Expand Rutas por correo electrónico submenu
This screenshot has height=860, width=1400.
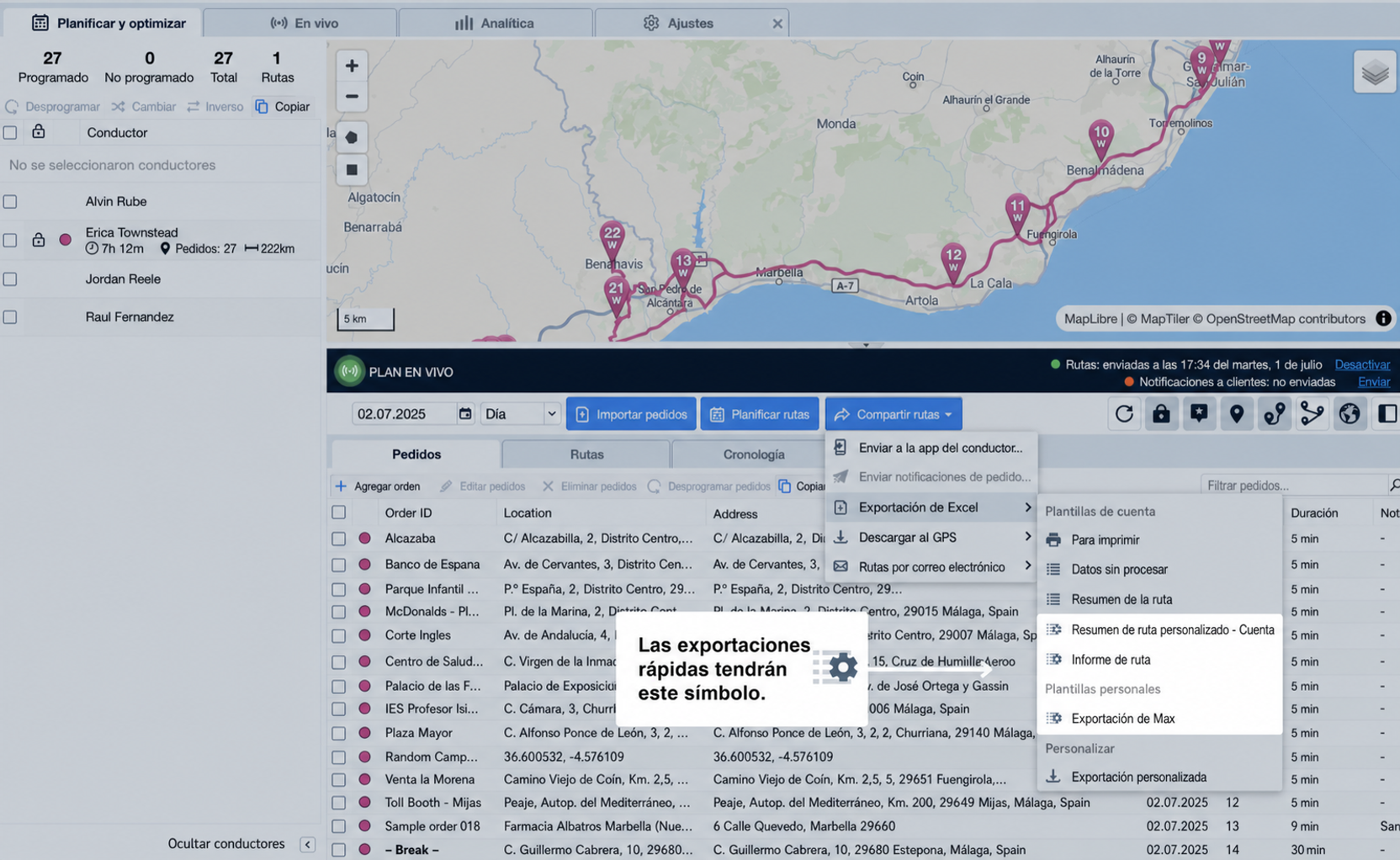[x=931, y=566]
